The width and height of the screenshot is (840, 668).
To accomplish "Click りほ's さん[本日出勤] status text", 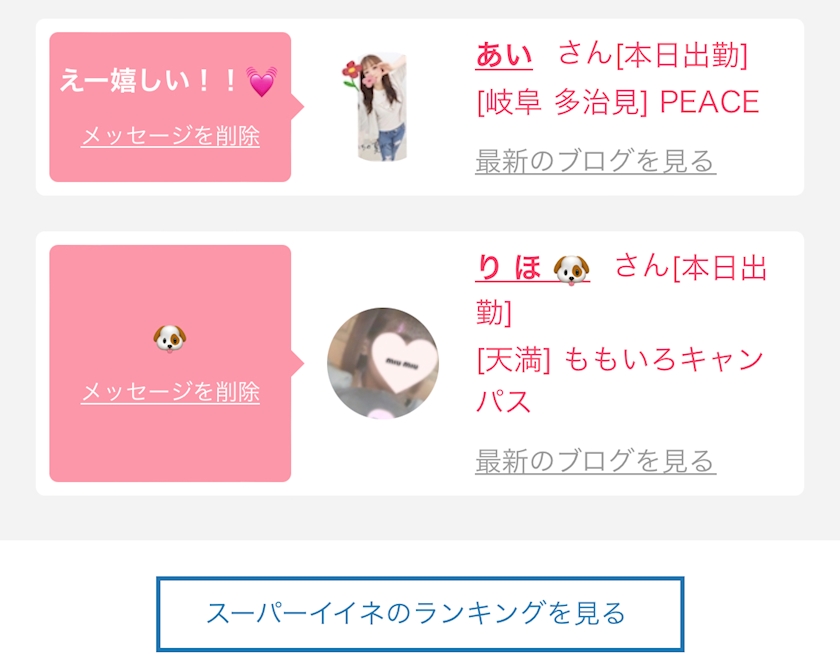I will [x=621, y=289].
